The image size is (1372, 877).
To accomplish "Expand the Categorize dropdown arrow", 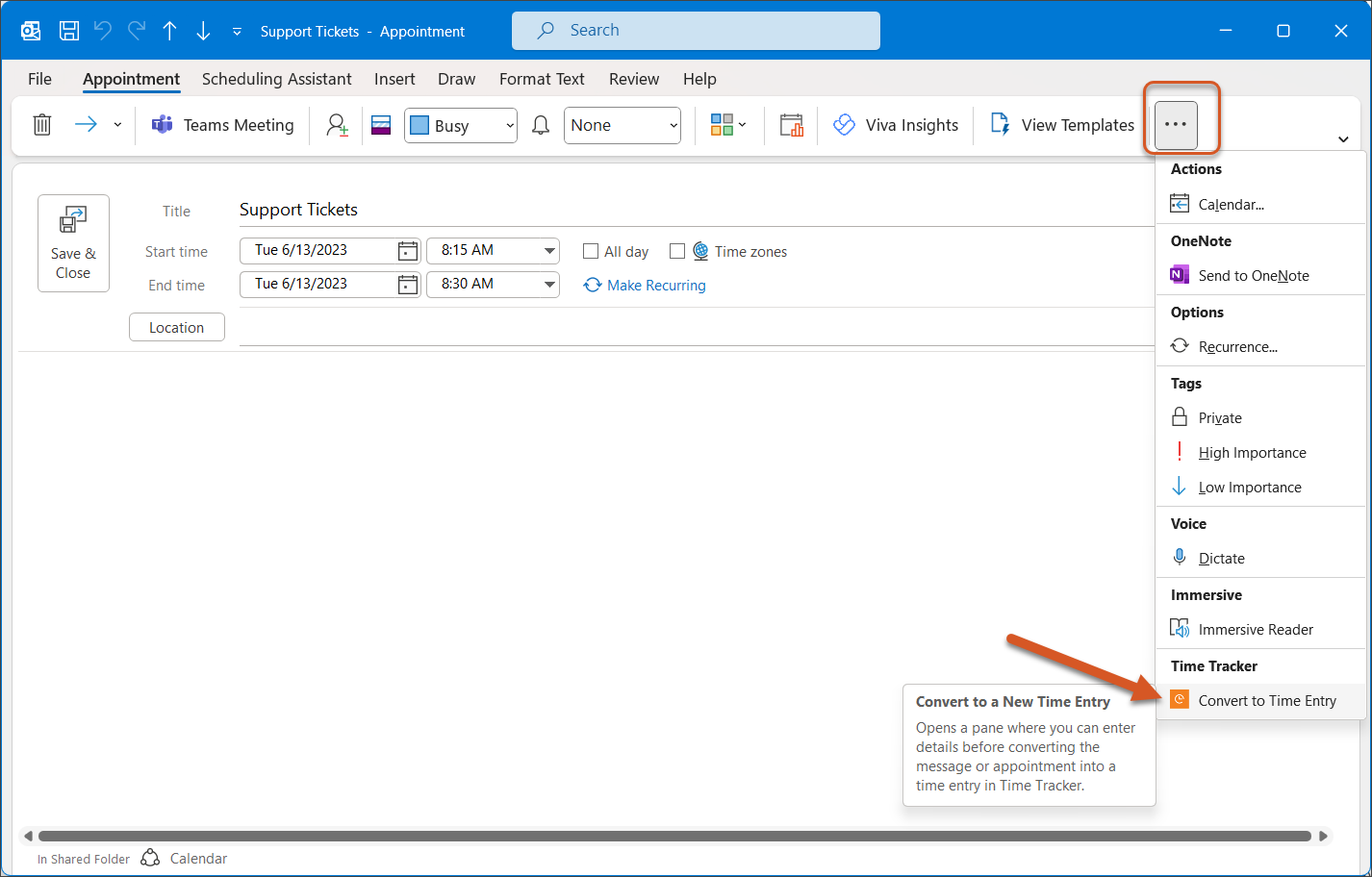I will (742, 125).
